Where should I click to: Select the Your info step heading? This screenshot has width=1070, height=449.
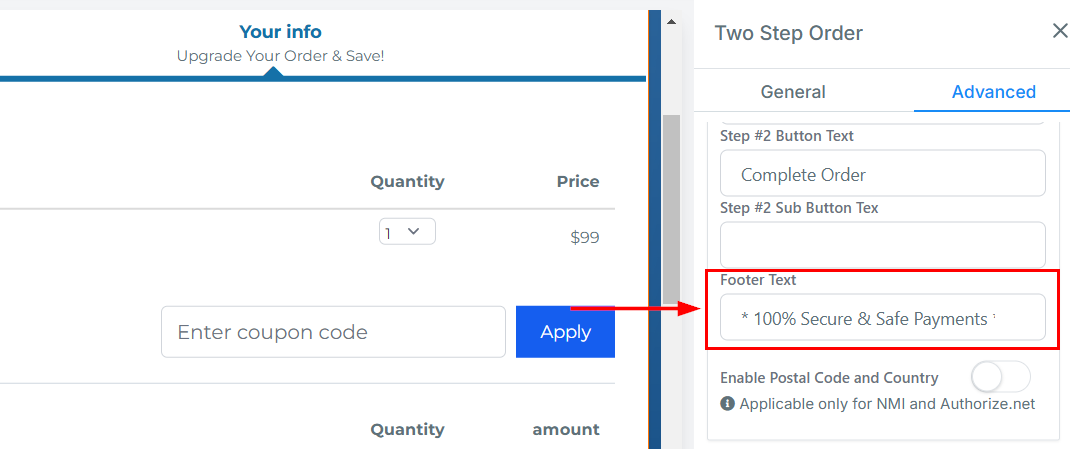coord(280,33)
